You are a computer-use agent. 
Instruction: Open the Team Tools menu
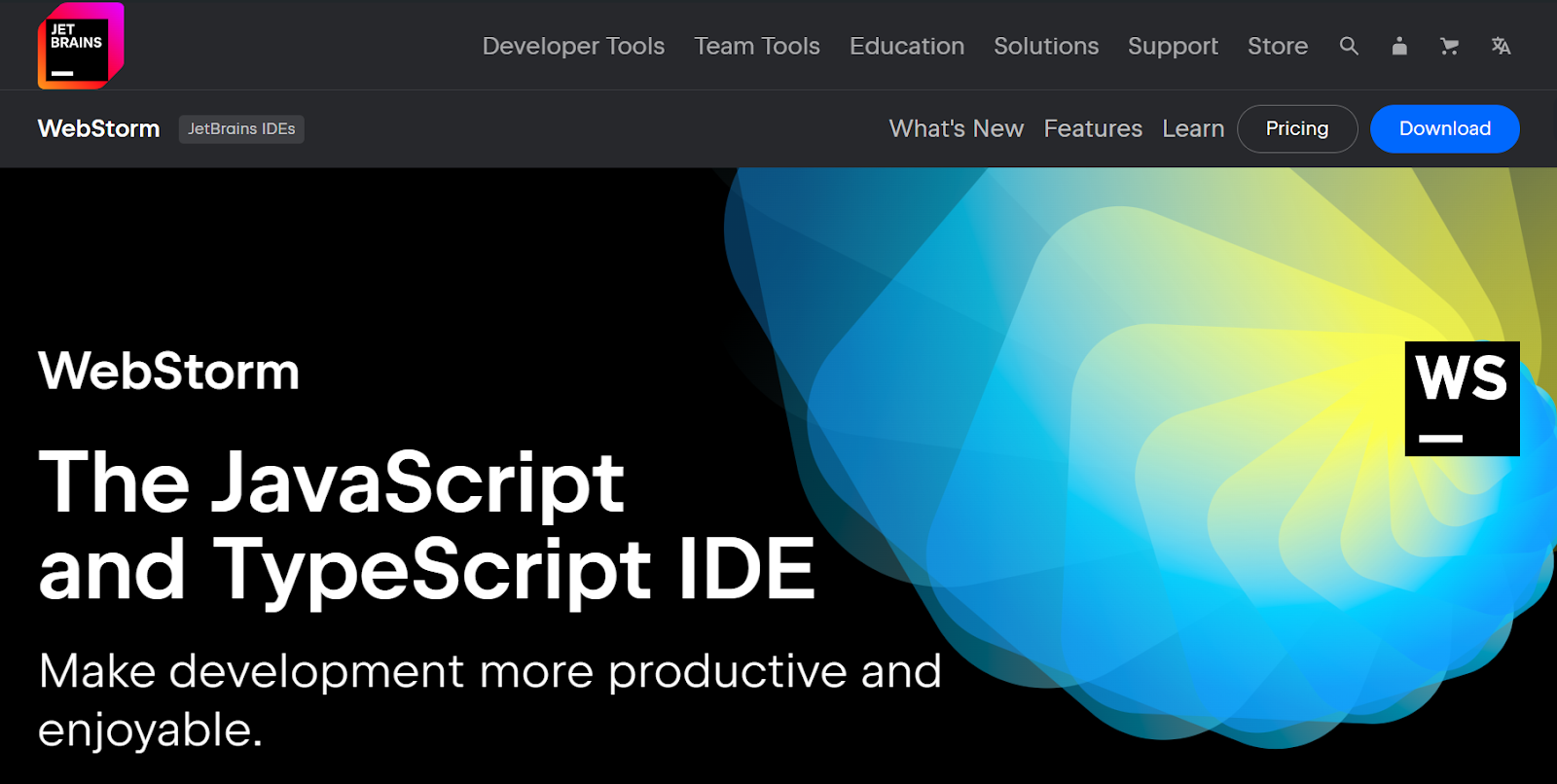[757, 46]
